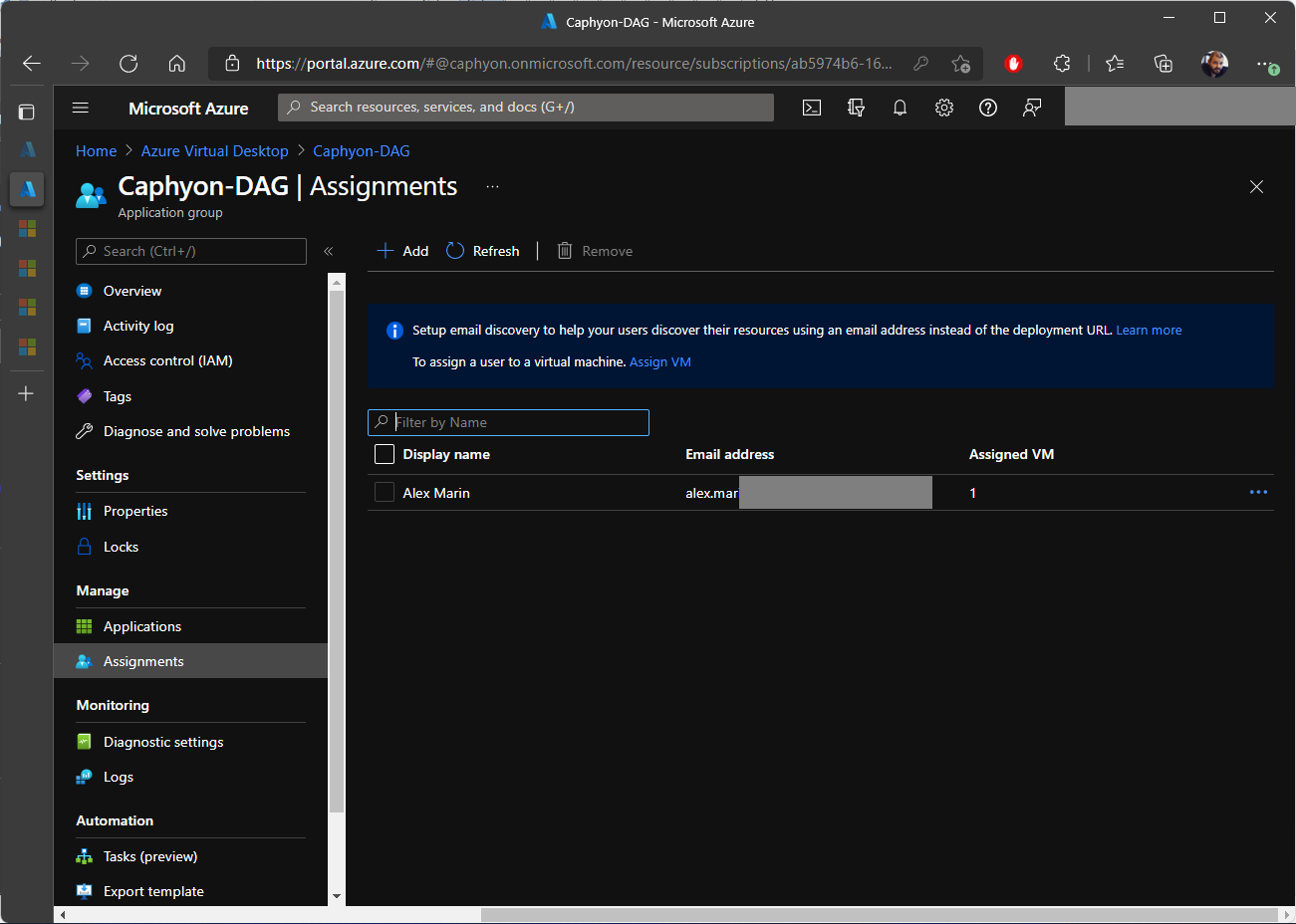
Task: Go to Azure Virtual Desktop breadcrumb
Action: 215,151
